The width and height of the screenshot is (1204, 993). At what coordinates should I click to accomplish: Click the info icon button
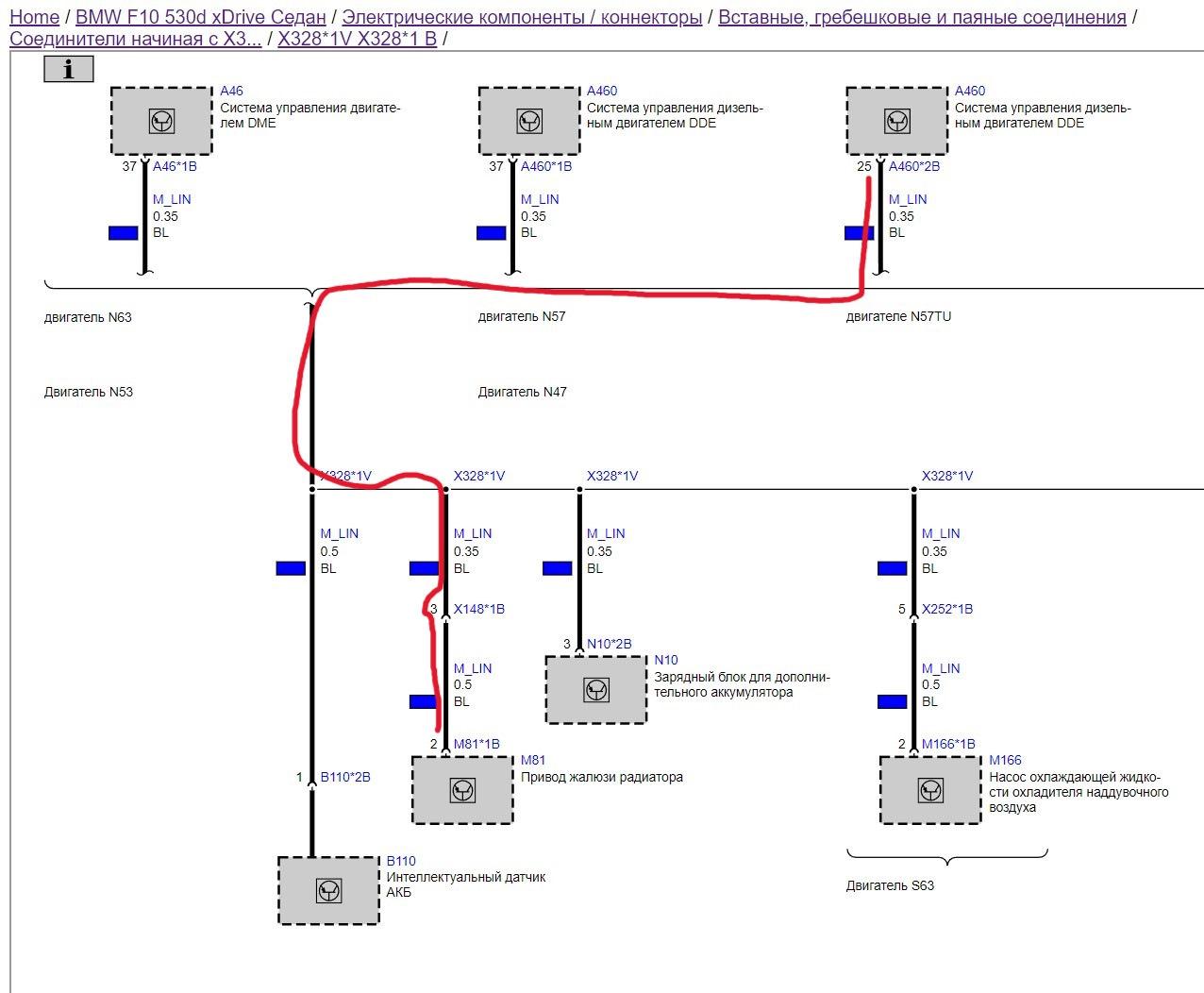pyautogui.click(x=69, y=69)
